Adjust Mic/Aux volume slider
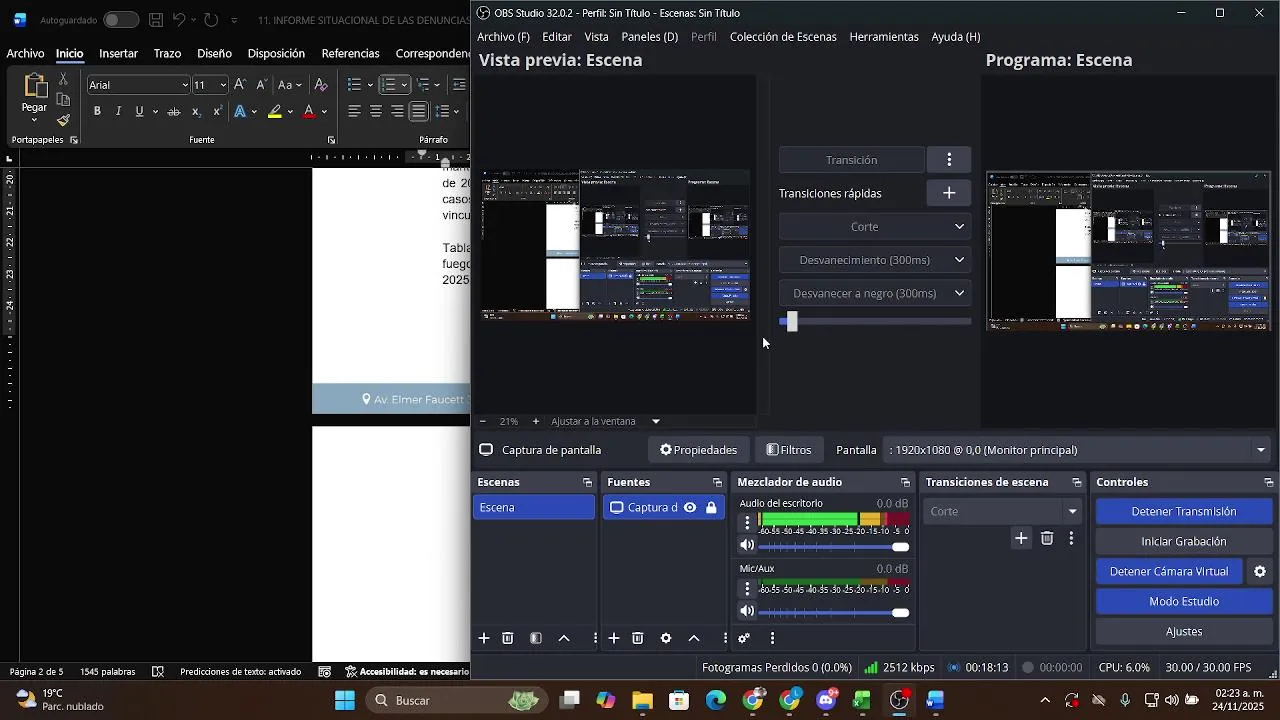This screenshot has width=1280, height=720. pos(834,613)
